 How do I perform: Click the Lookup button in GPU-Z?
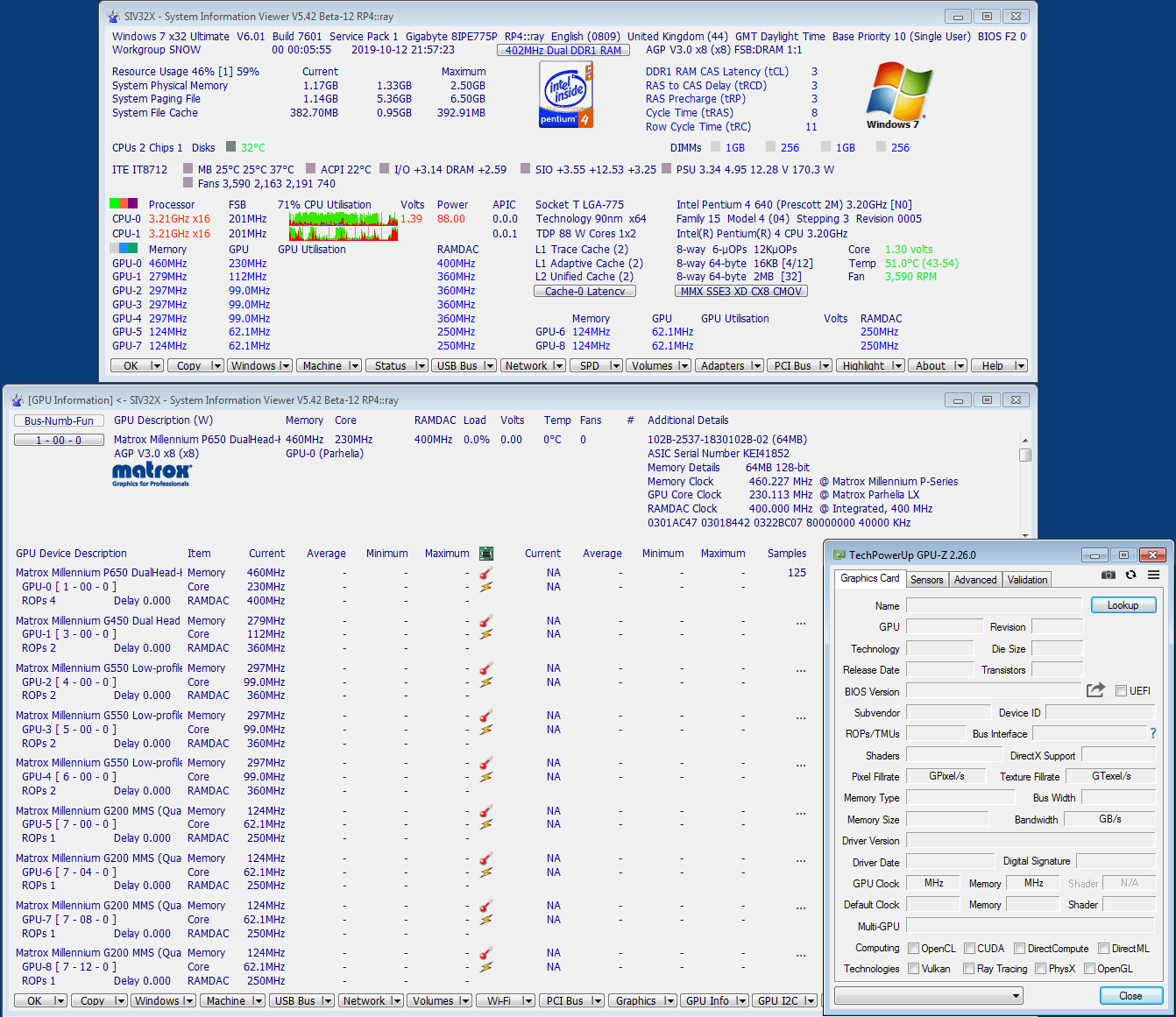pyautogui.click(x=1123, y=605)
